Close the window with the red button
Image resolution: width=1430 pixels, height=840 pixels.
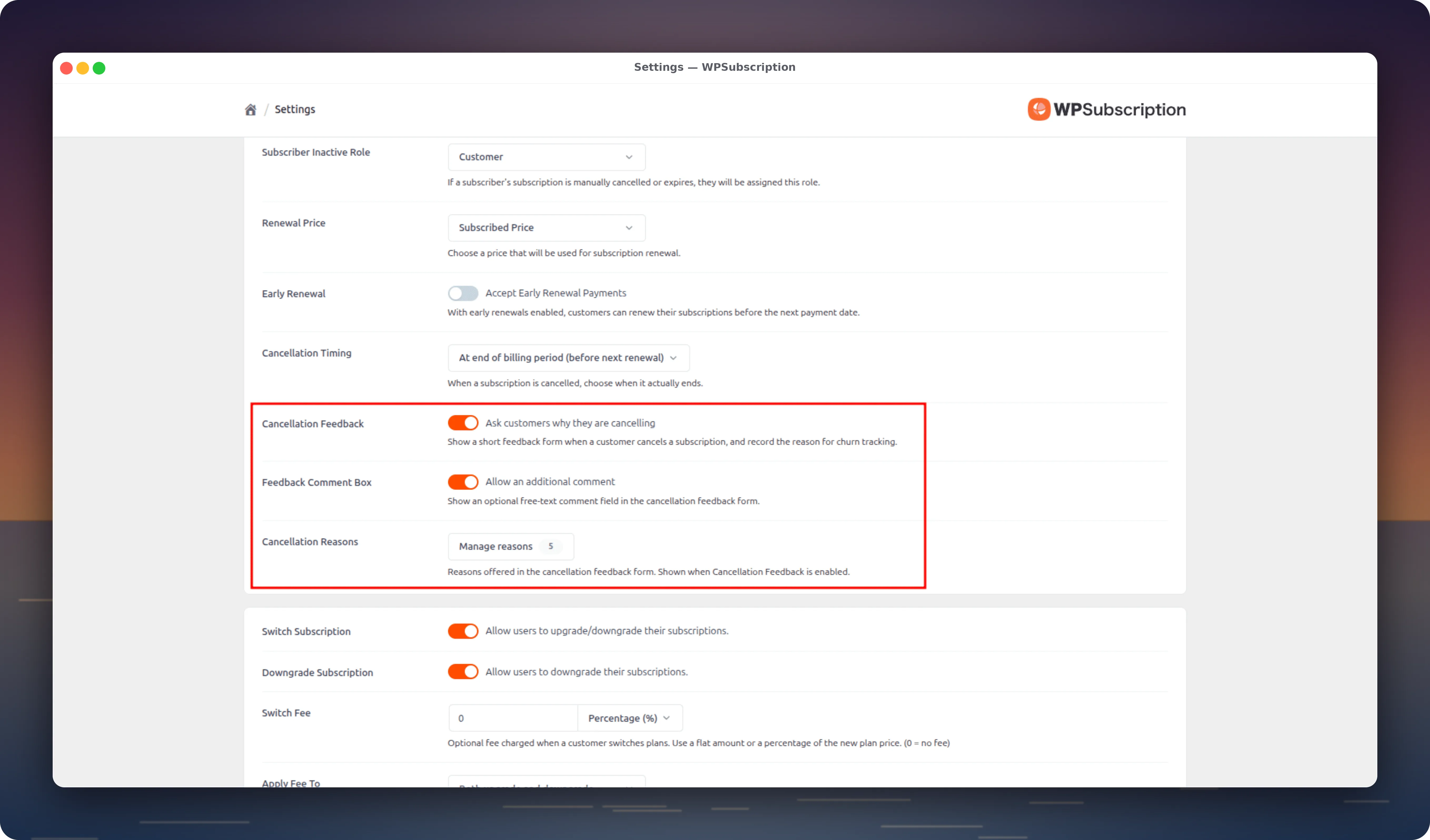(66, 68)
